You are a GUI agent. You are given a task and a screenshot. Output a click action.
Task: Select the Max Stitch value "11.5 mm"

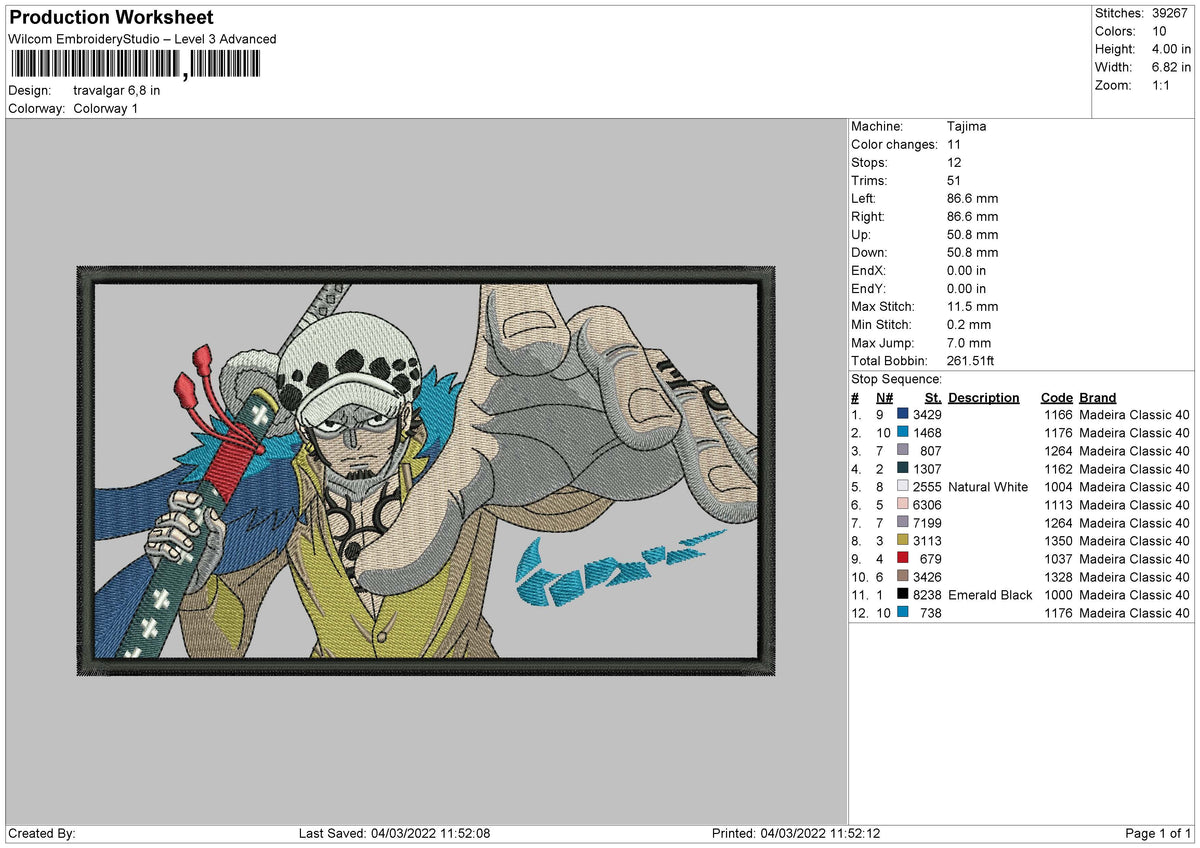pos(971,306)
